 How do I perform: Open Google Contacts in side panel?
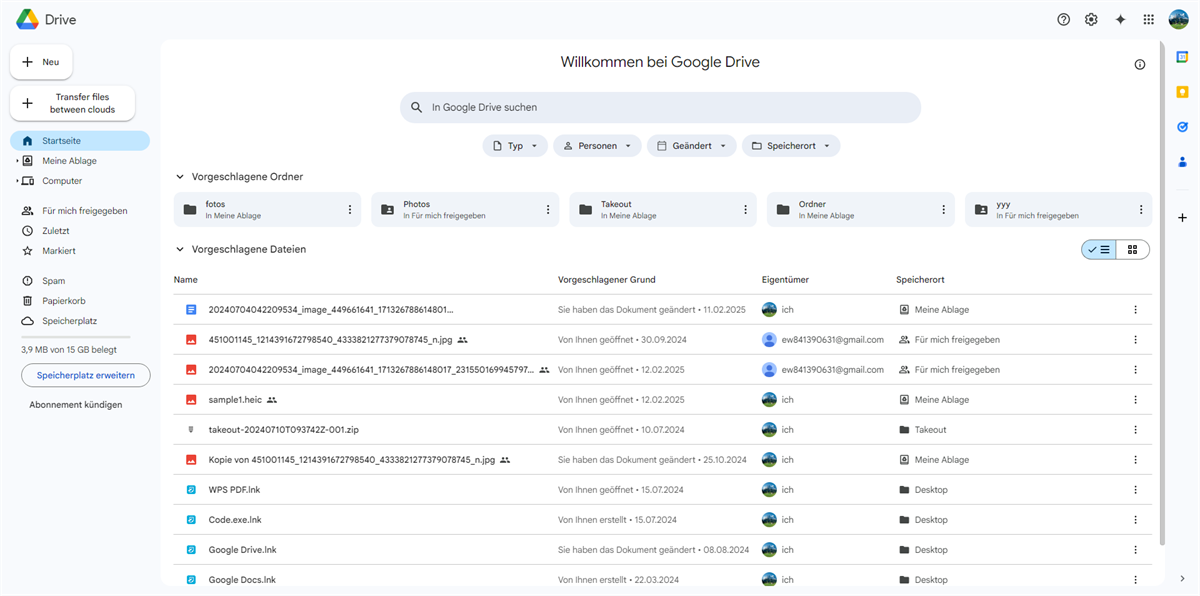pyautogui.click(x=1182, y=161)
